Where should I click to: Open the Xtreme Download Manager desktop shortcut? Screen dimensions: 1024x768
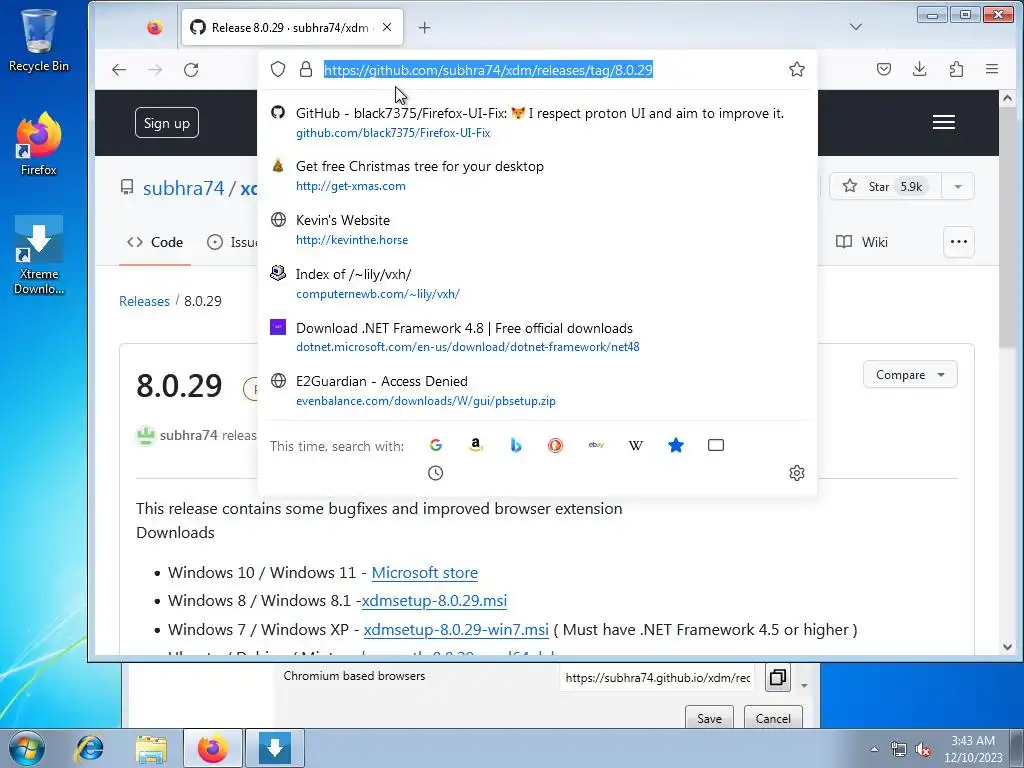tap(39, 256)
